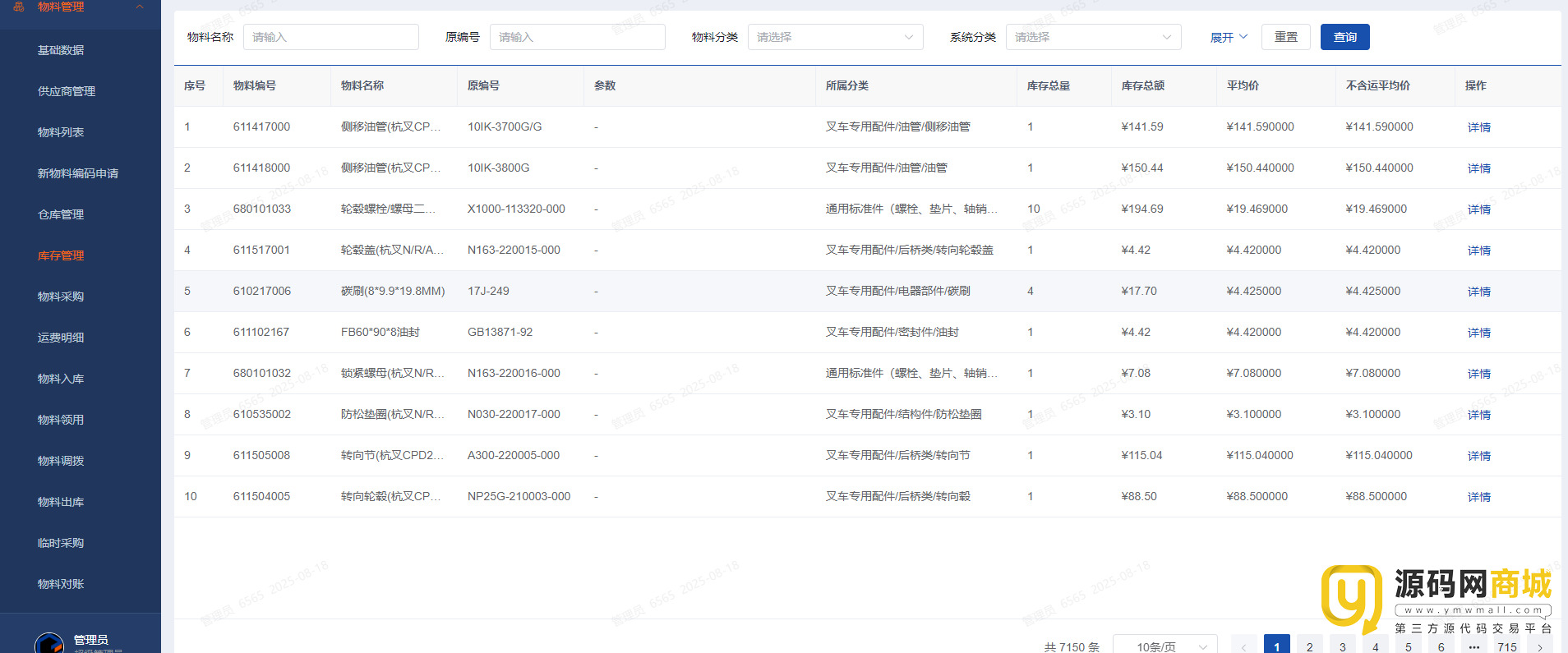Screen dimensions: 1568x653
Task: Change page size from 10条/页 dropdown
Action: 1164,646
